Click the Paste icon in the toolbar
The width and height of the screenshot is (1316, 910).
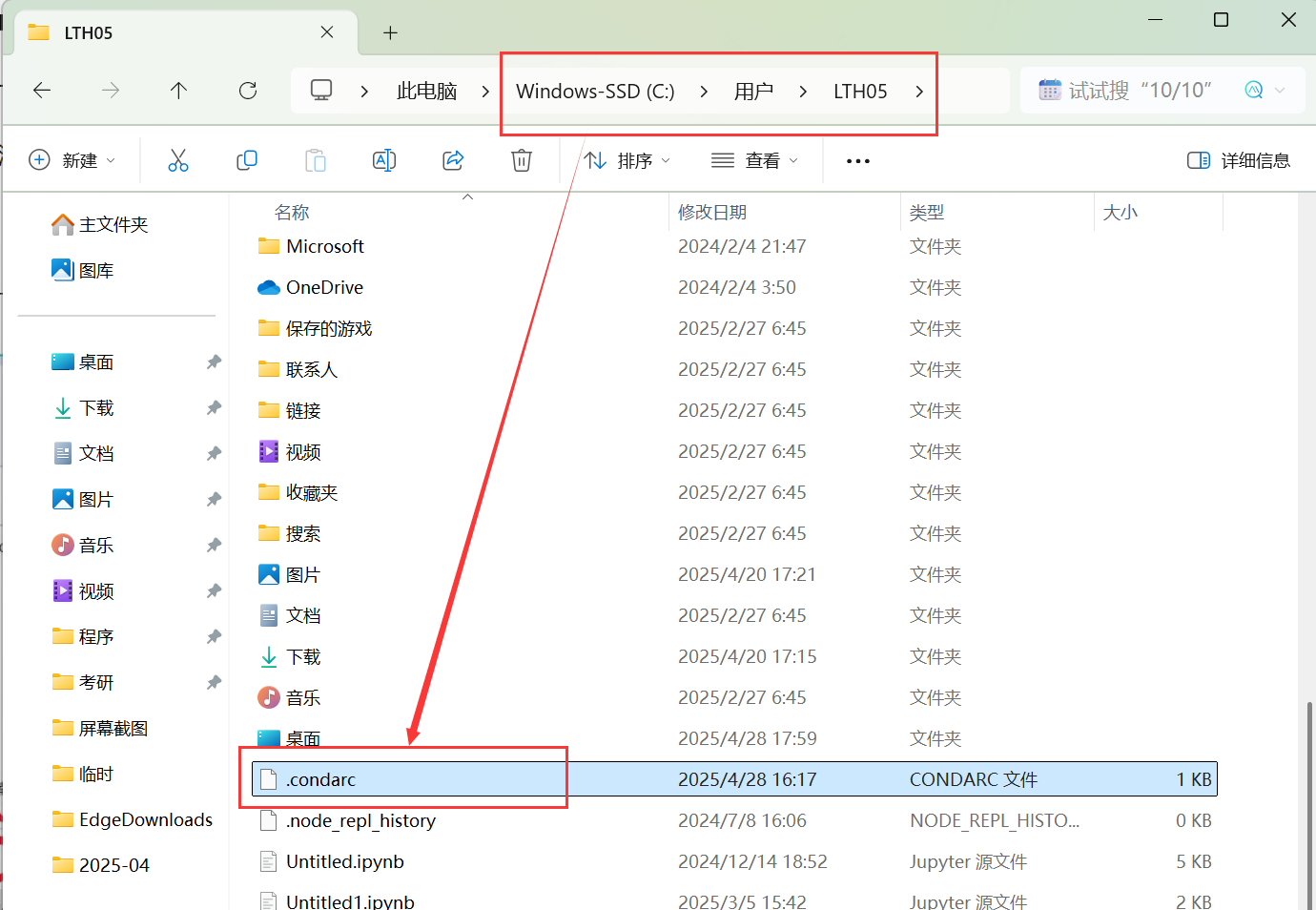coord(316,159)
